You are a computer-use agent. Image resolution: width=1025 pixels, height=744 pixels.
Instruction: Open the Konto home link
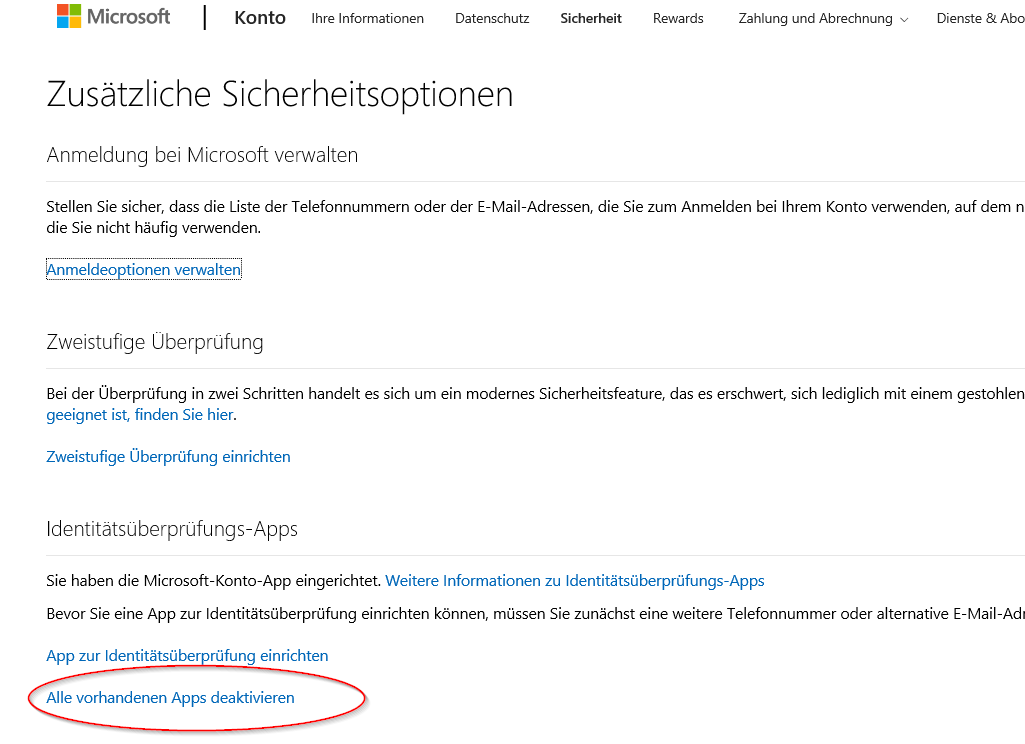click(x=260, y=18)
